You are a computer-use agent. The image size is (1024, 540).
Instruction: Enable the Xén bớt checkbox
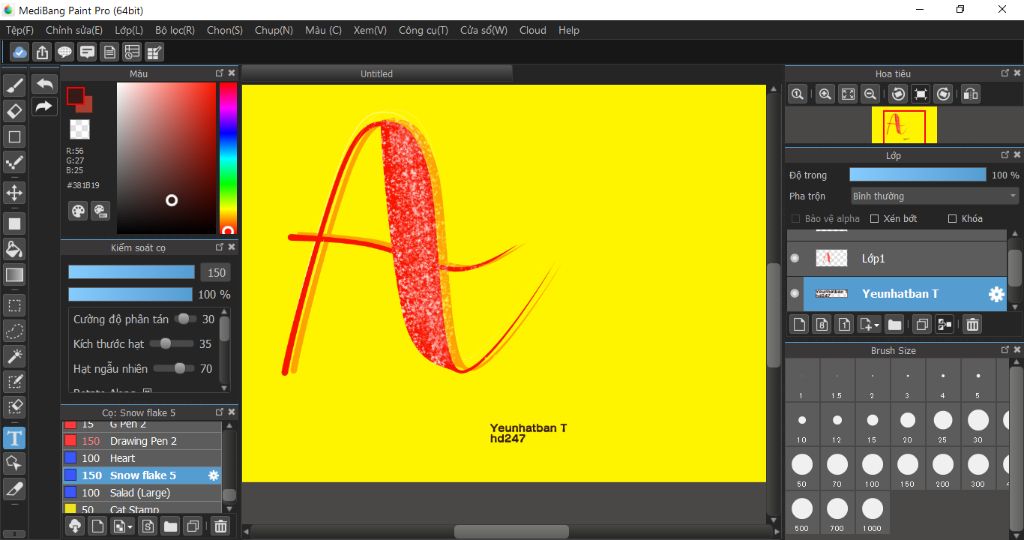pos(874,219)
